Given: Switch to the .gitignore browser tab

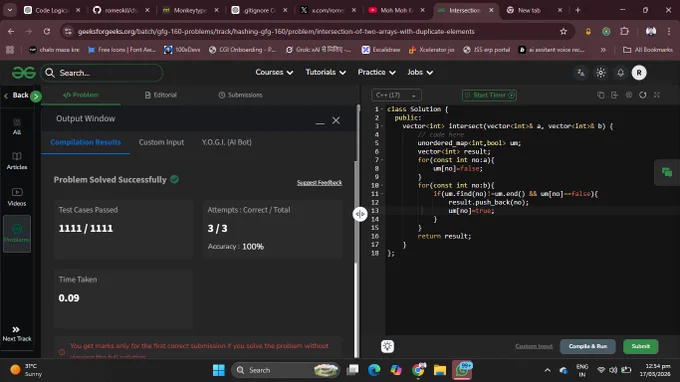Looking at the screenshot, I should (259, 10).
